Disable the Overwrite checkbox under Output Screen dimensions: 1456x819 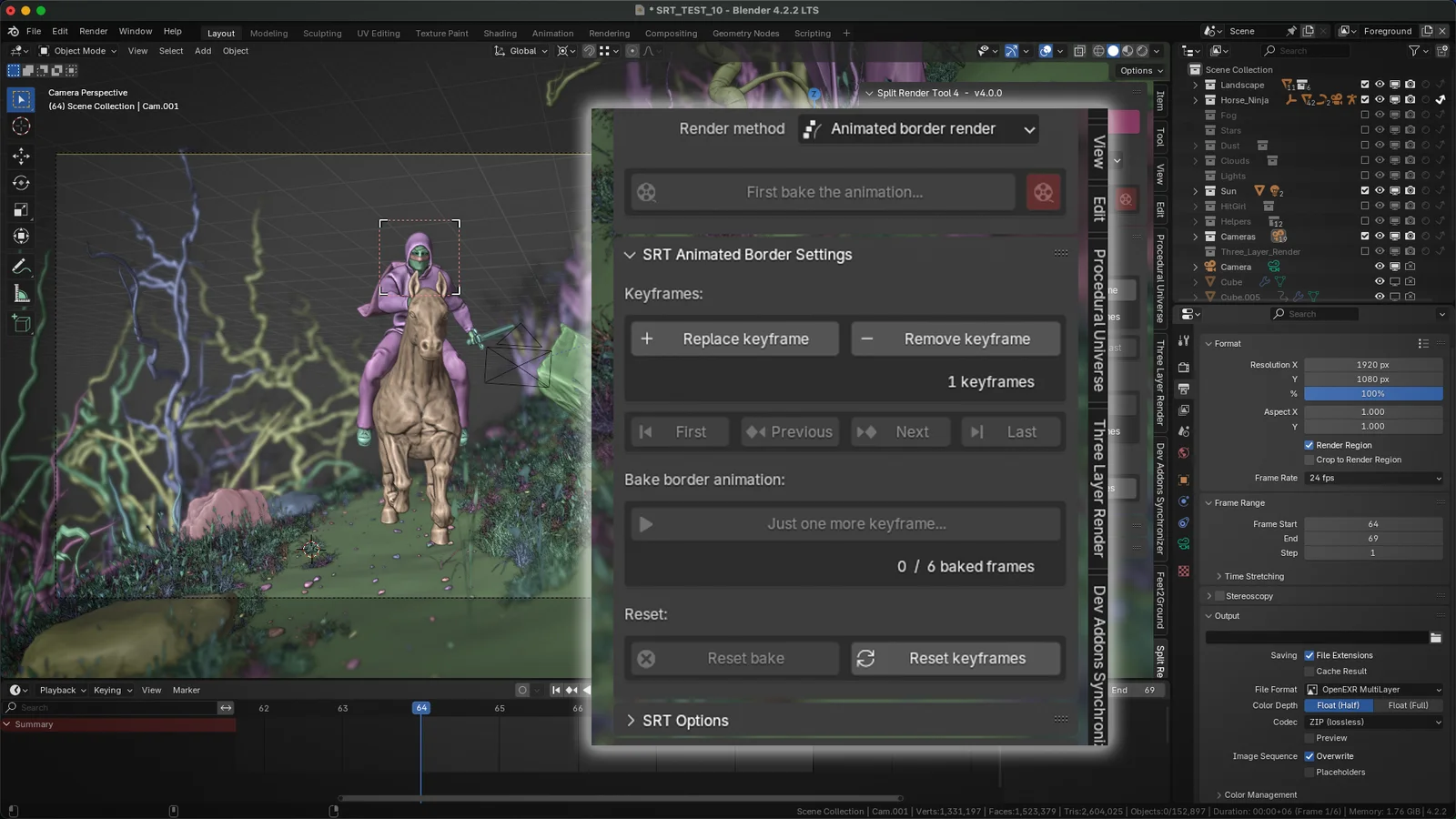click(x=1308, y=755)
